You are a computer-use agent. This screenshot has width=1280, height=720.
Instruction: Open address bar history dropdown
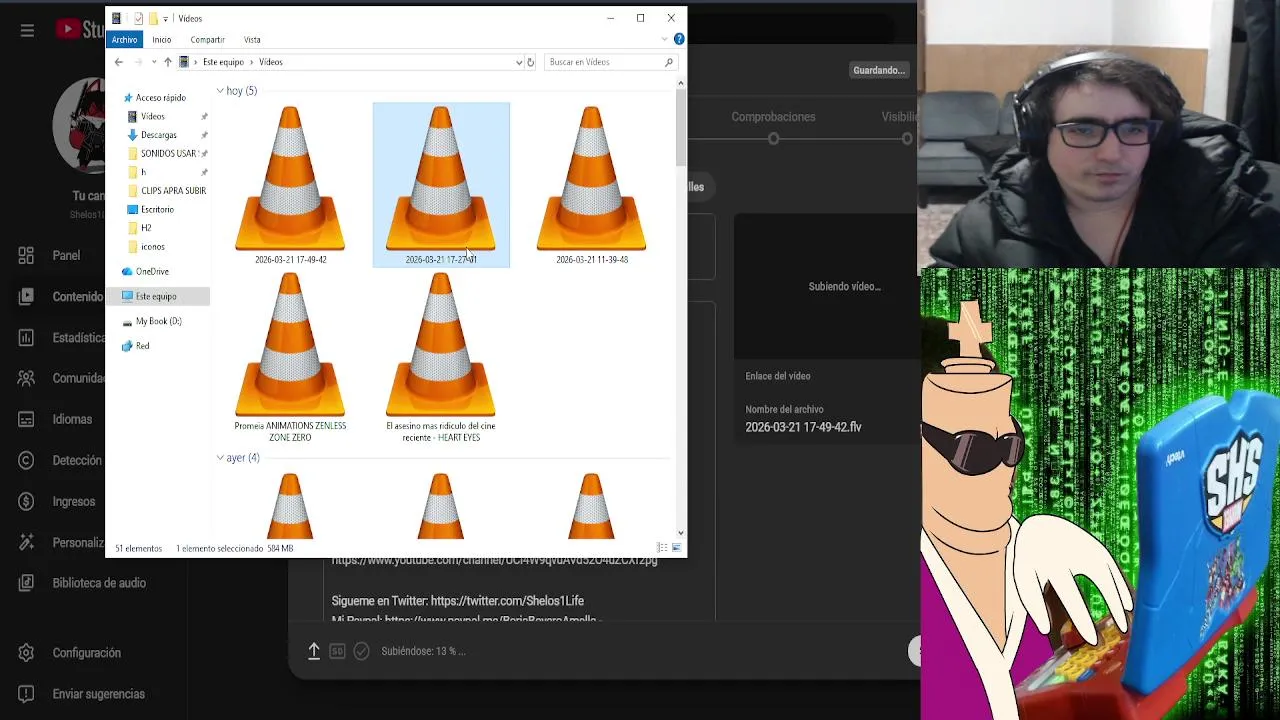click(518, 62)
